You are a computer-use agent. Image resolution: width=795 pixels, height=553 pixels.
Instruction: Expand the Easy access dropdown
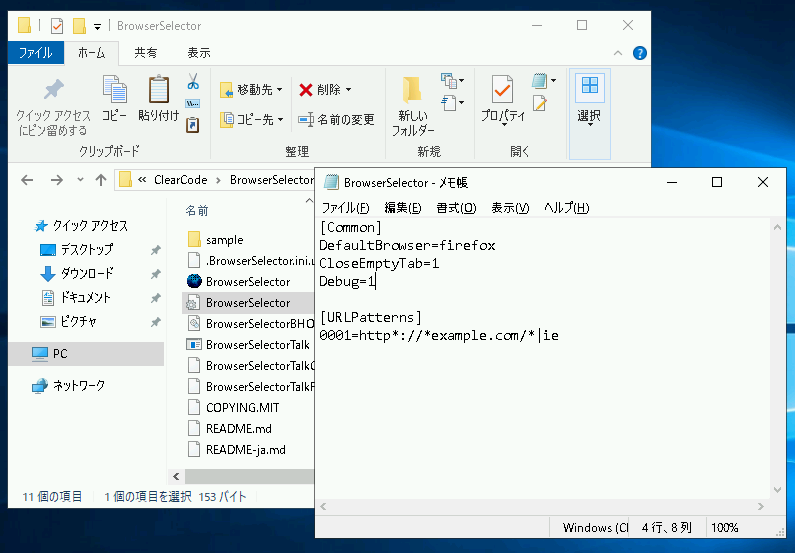(x=453, y=103)
